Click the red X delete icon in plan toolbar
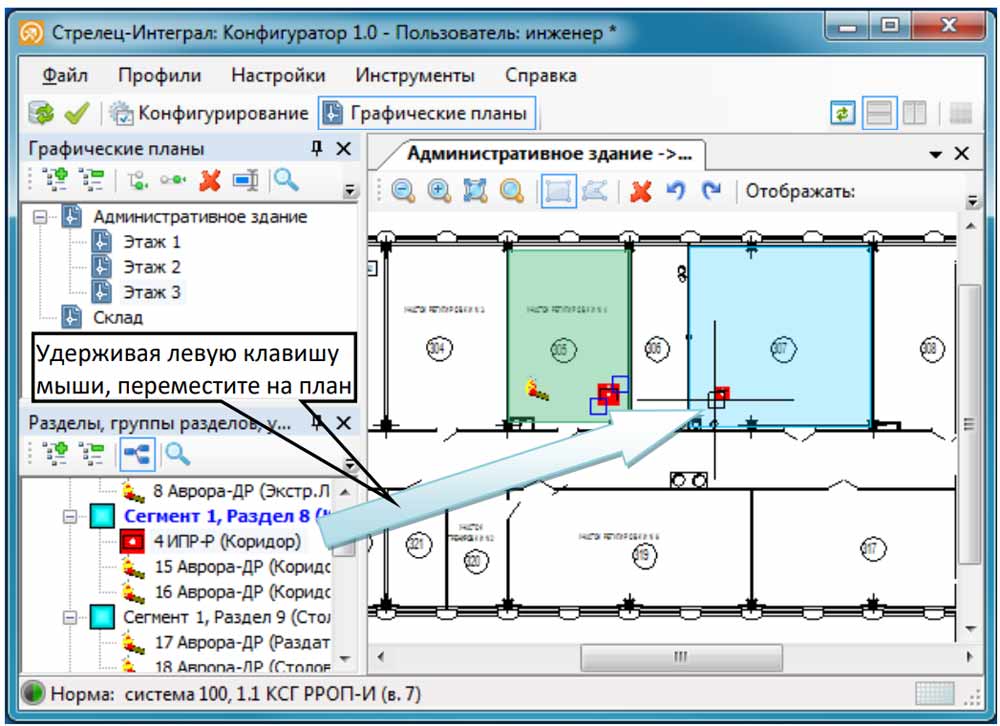This screenshot has width=1000, height=726. (x=640, y=191)
